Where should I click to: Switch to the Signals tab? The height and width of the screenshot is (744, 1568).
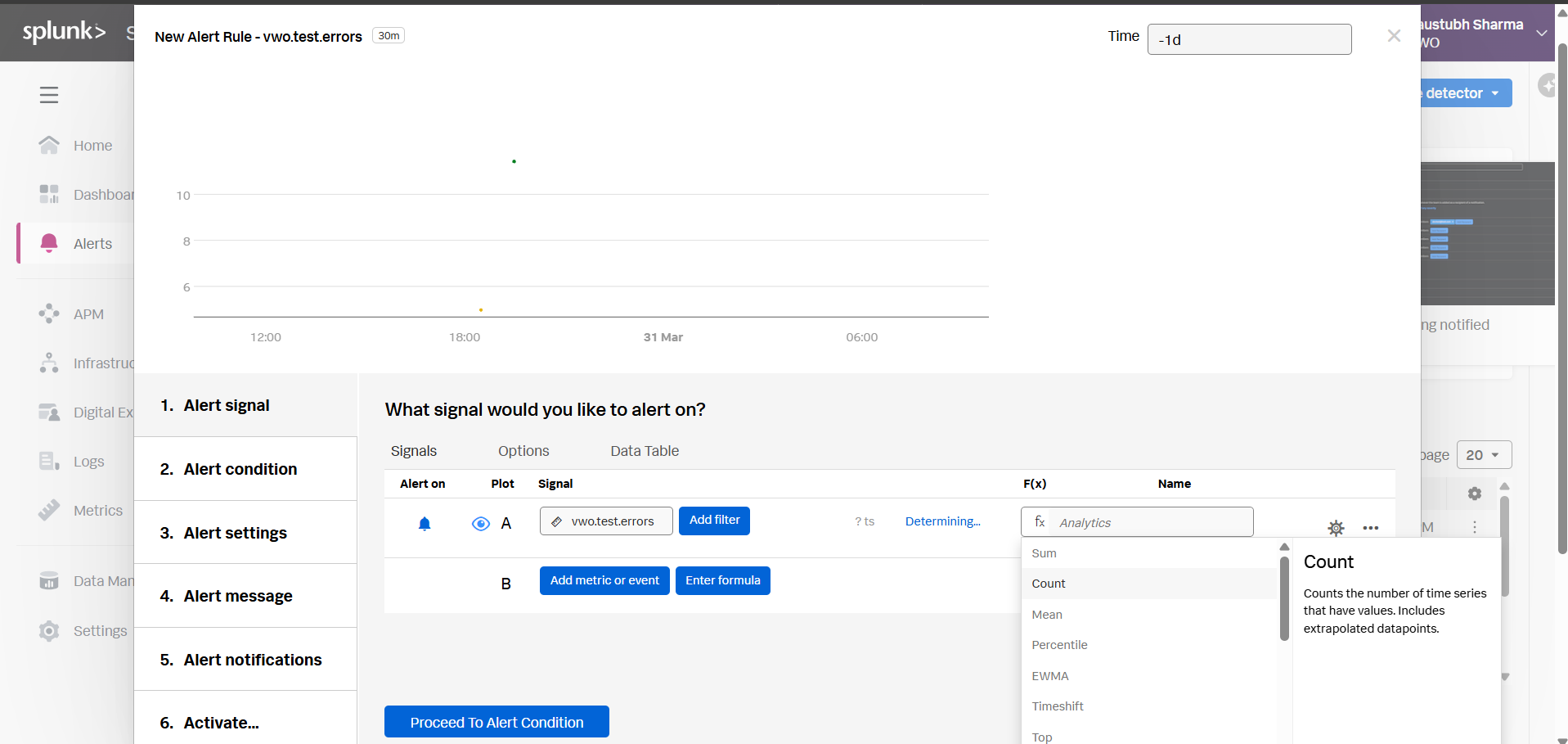pyautogui.click(x=414, y=451)
